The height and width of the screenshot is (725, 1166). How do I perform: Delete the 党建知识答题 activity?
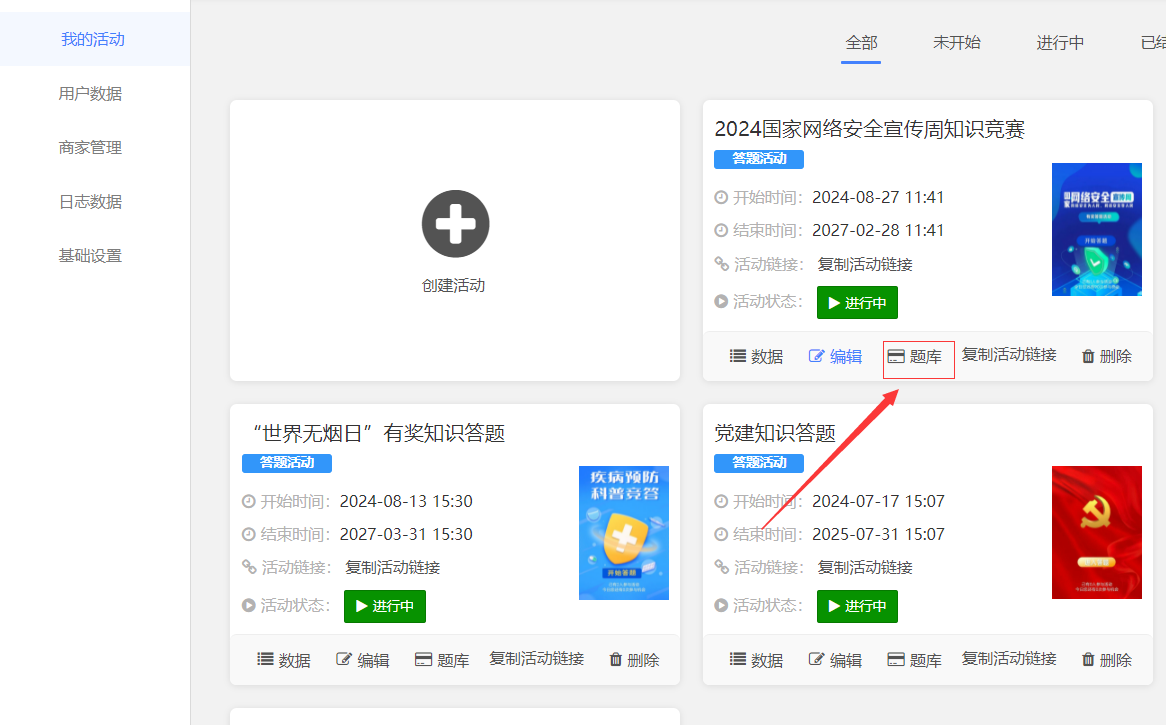(1107, 660)
